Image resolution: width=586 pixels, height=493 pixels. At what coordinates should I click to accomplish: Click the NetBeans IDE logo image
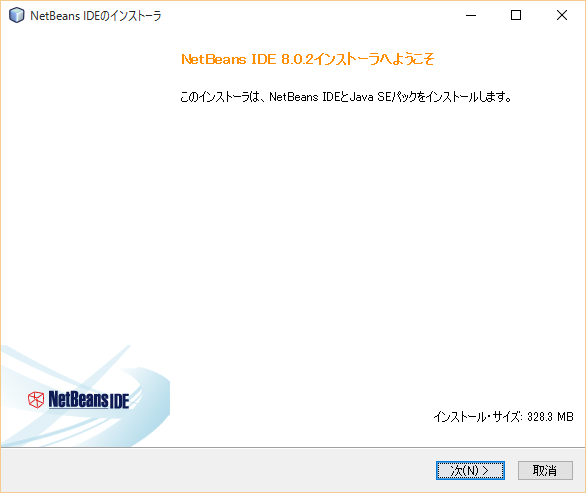79,400
